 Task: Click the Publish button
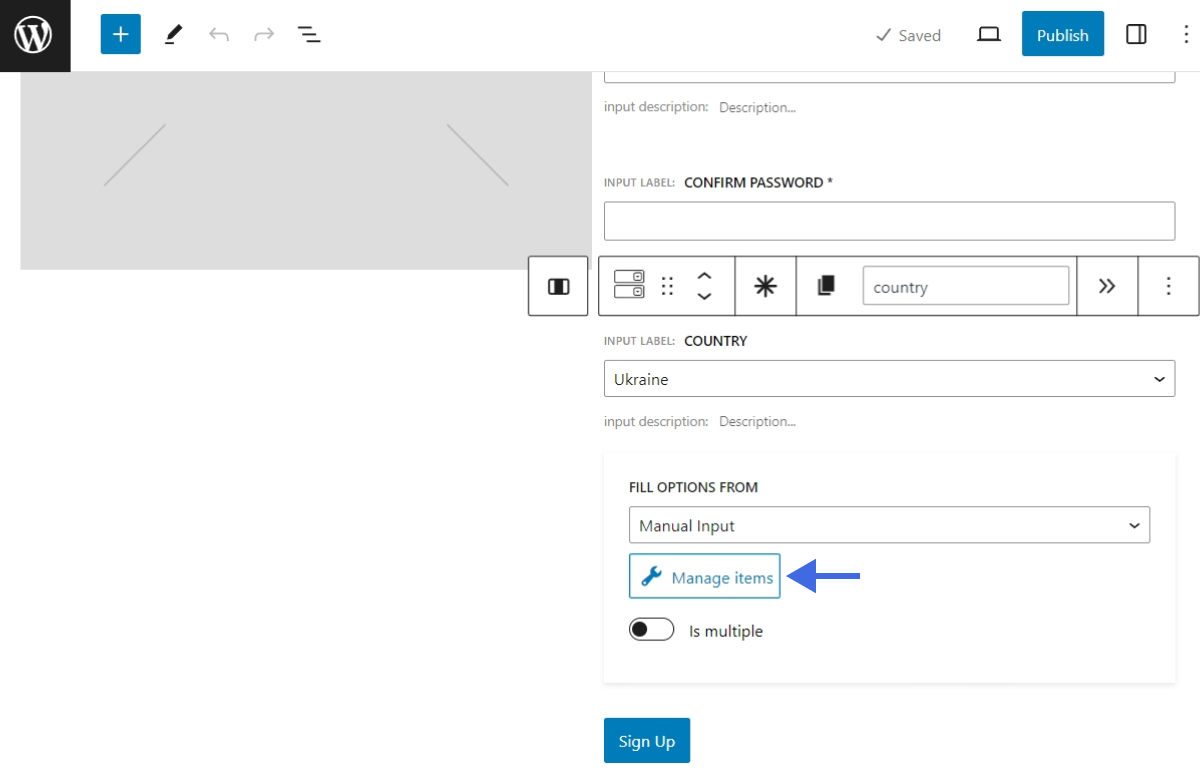pyautogui.click(x=1062, y=34)
